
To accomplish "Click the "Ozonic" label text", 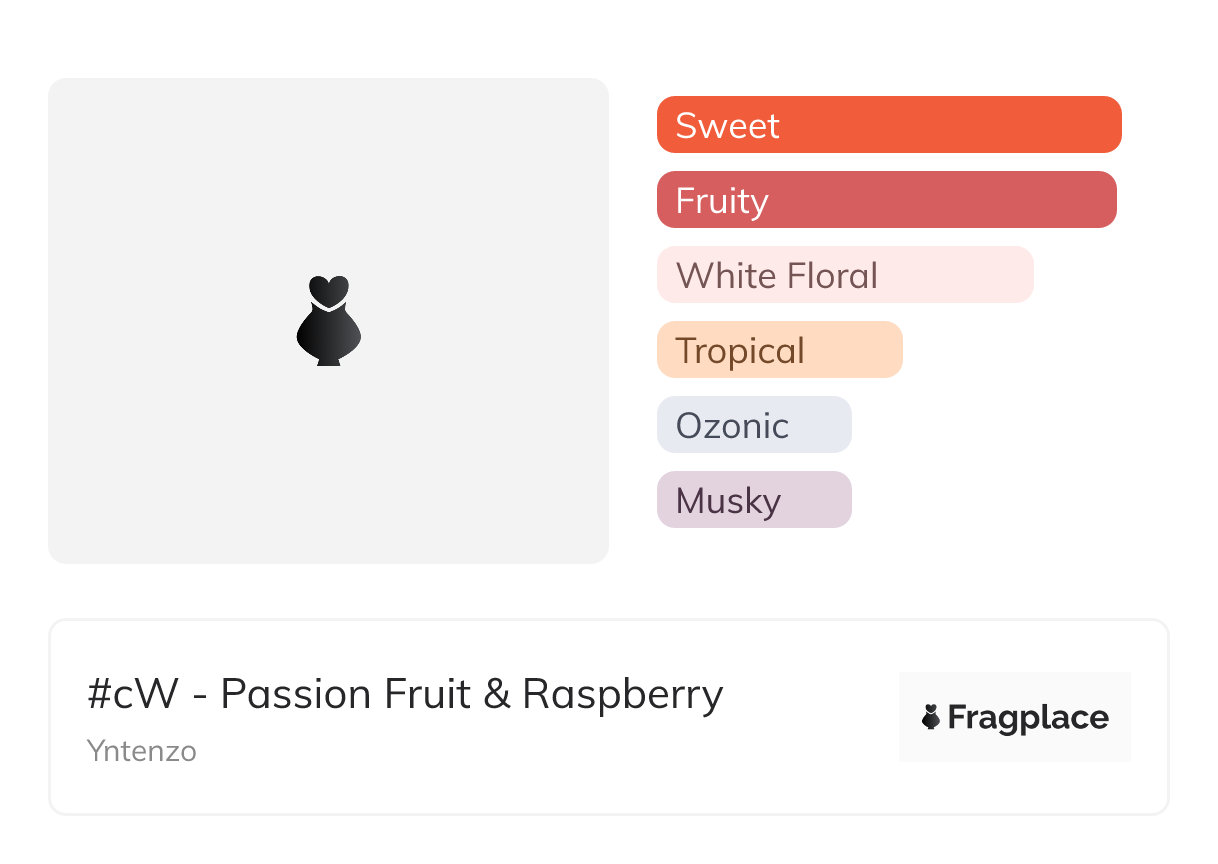I will (x=732, y=426).
